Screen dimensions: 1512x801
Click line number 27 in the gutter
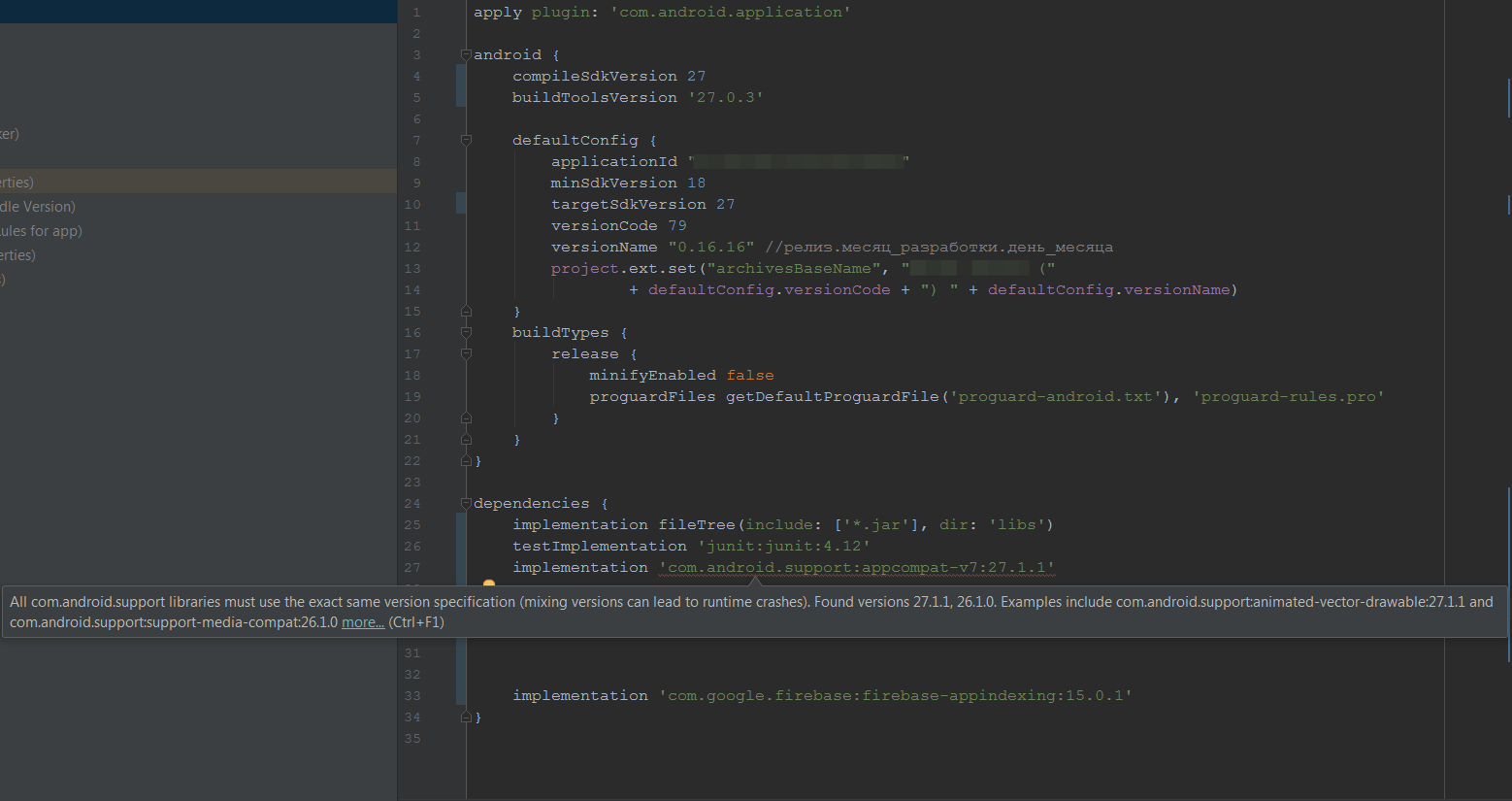click(x=412, y=568)
